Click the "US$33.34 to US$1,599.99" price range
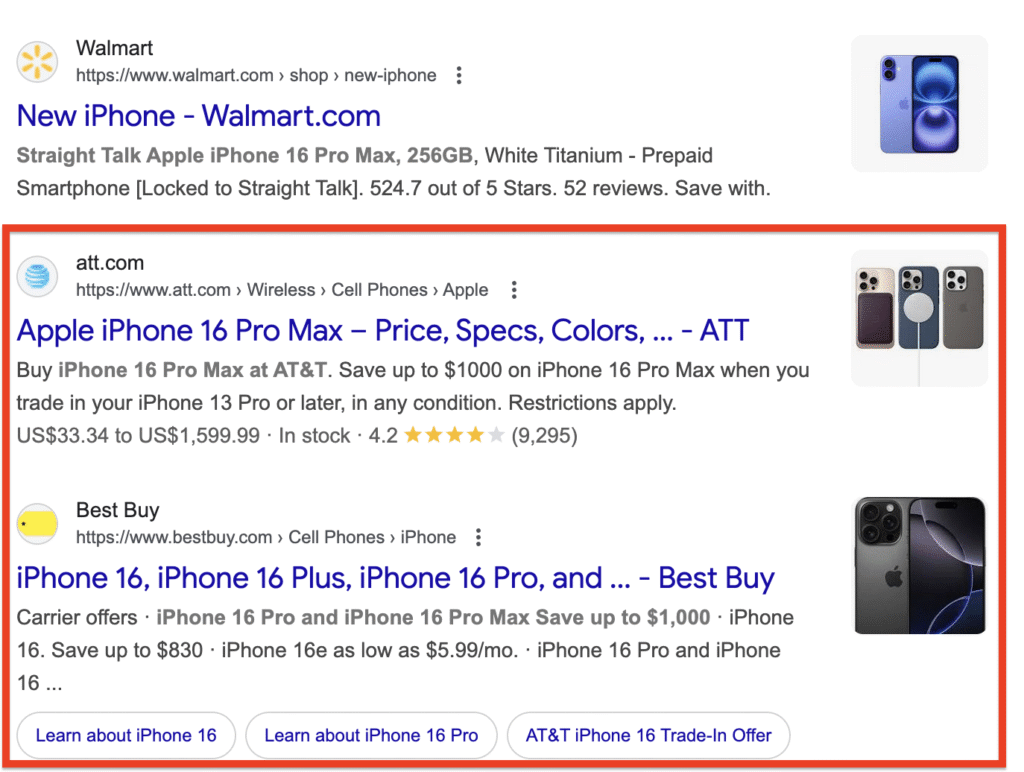1024x772 pixels. pyautogui.click(x=138, y=436)
